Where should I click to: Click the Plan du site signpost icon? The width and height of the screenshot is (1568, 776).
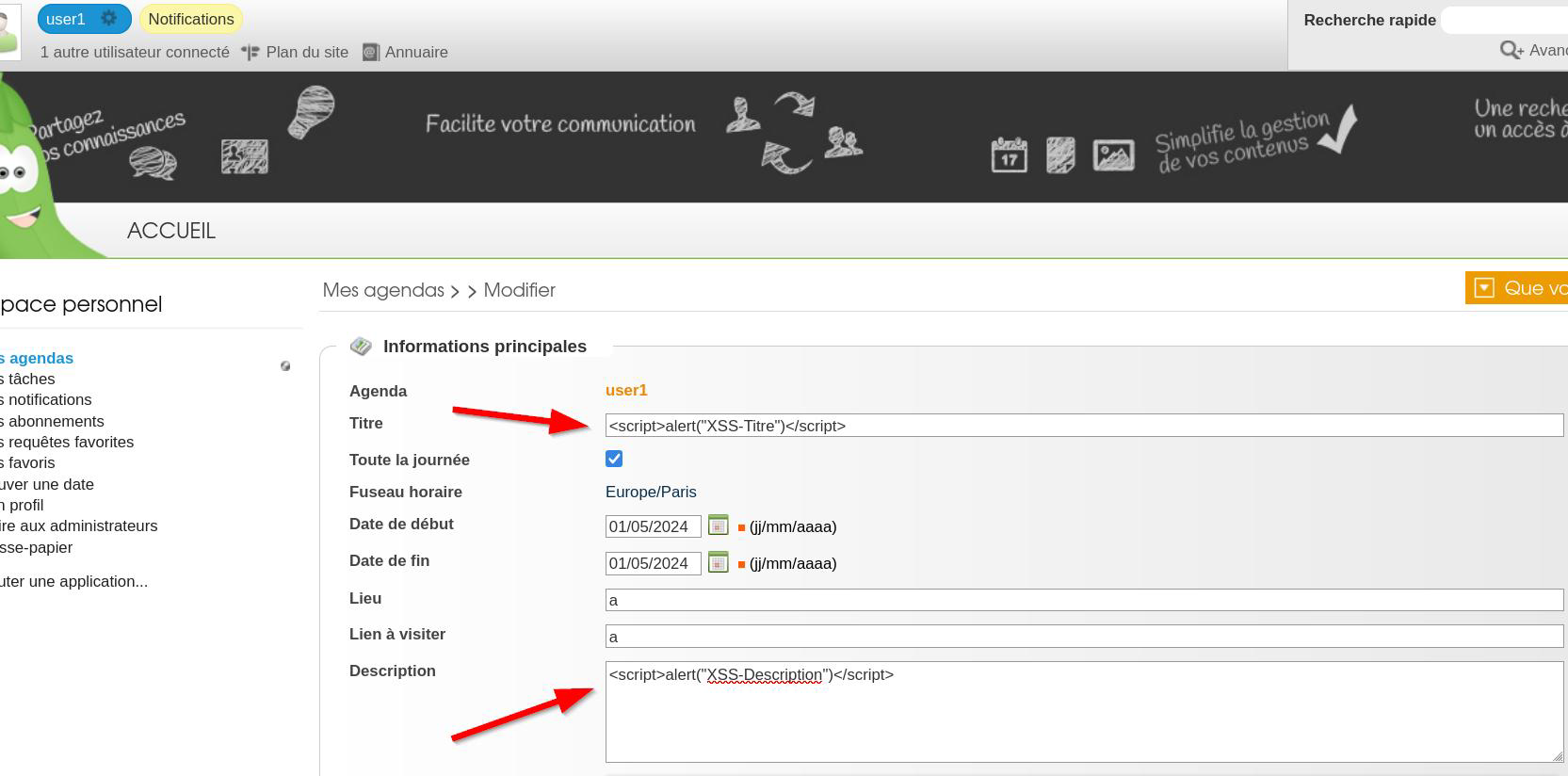251,53
